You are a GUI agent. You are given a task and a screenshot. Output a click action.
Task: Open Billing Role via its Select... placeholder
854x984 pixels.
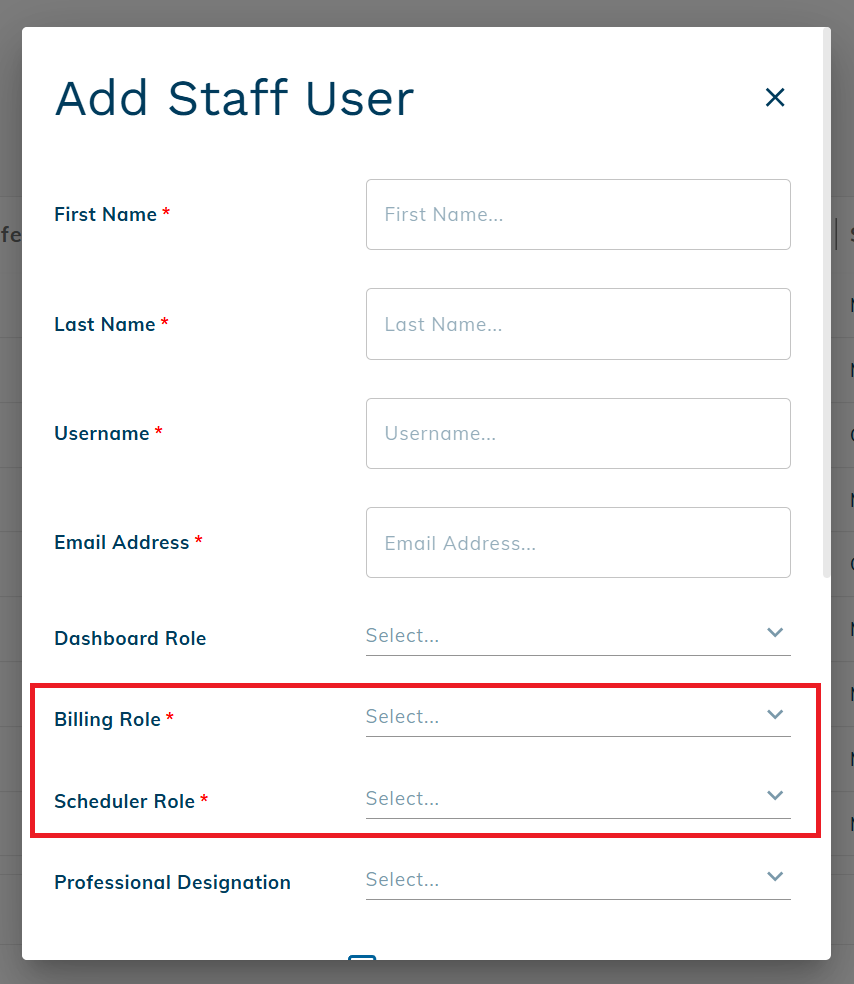[x=403, y=717]
